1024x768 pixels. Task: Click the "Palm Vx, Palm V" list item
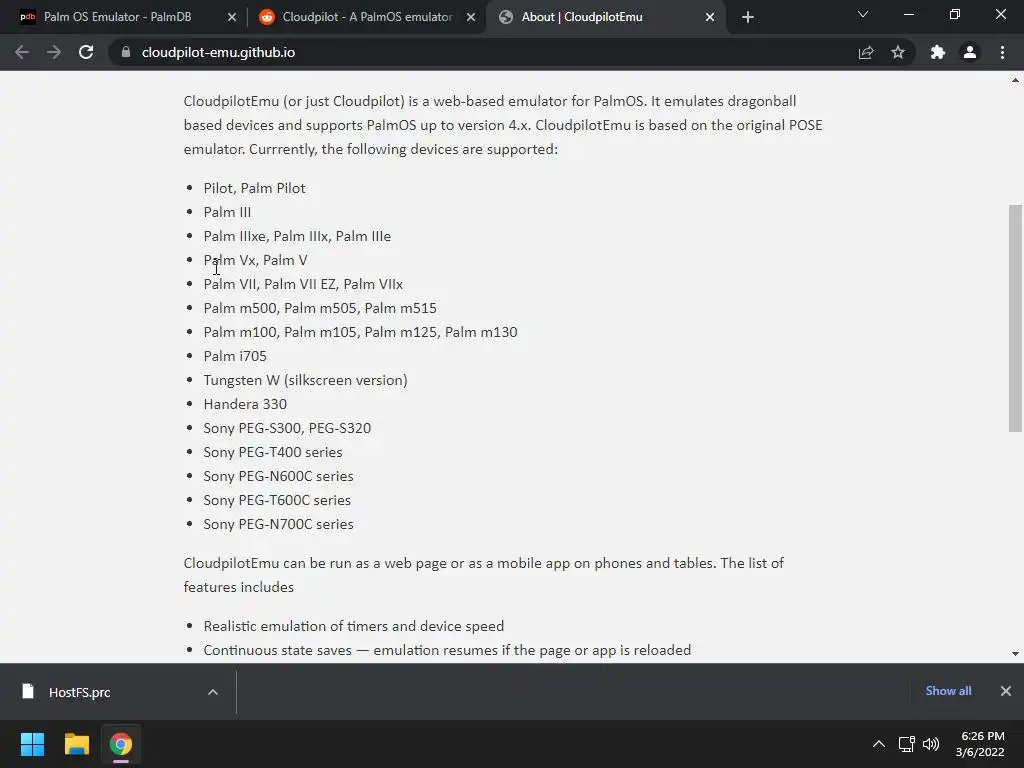[255, 260]
